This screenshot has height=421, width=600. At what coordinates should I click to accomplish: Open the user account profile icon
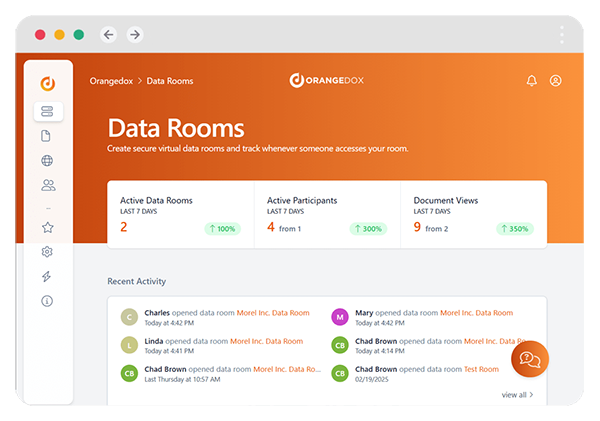point(556,81)
